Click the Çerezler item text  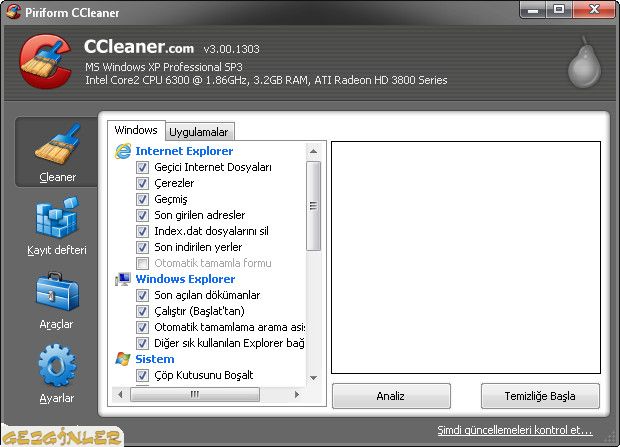(x=174, y=183)
